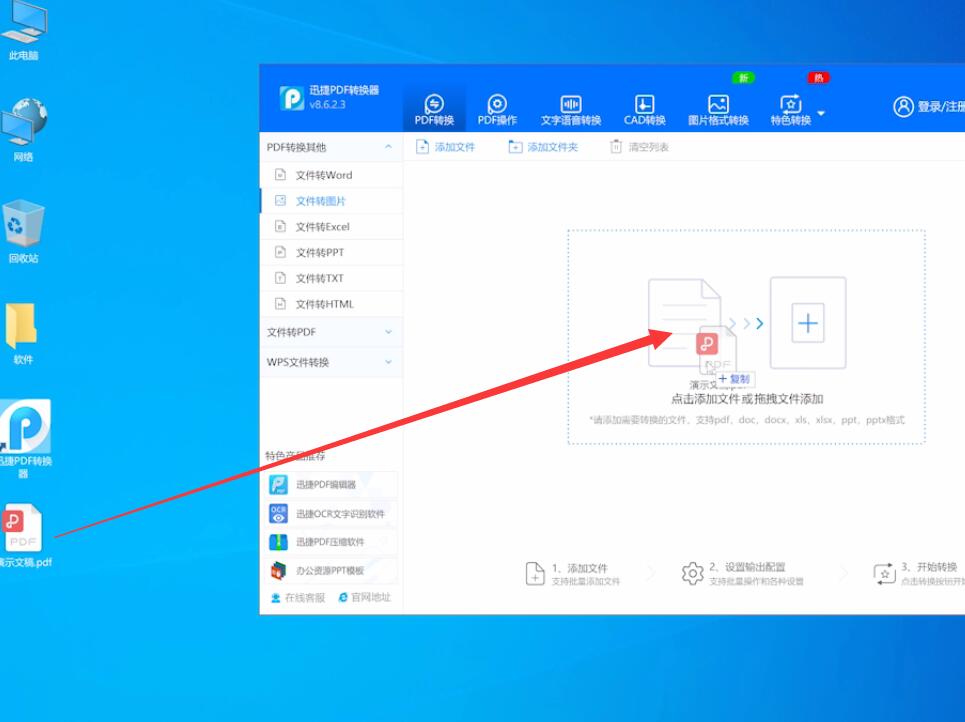The image size is (965, 722).
Task: Select 此电脑 desktop icon
Action: 23,31
